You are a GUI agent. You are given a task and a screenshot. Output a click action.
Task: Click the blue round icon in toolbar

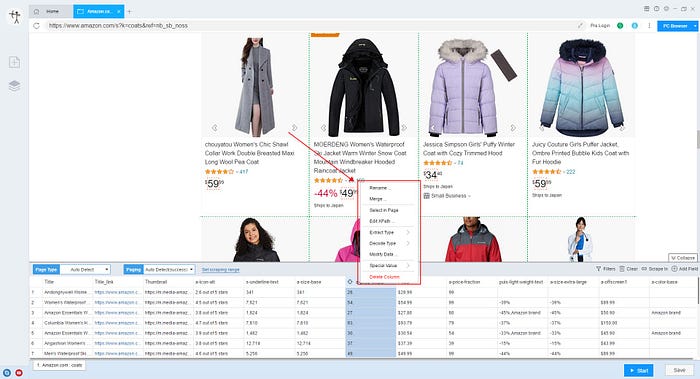pyautogui.click(x=634, y=26)
